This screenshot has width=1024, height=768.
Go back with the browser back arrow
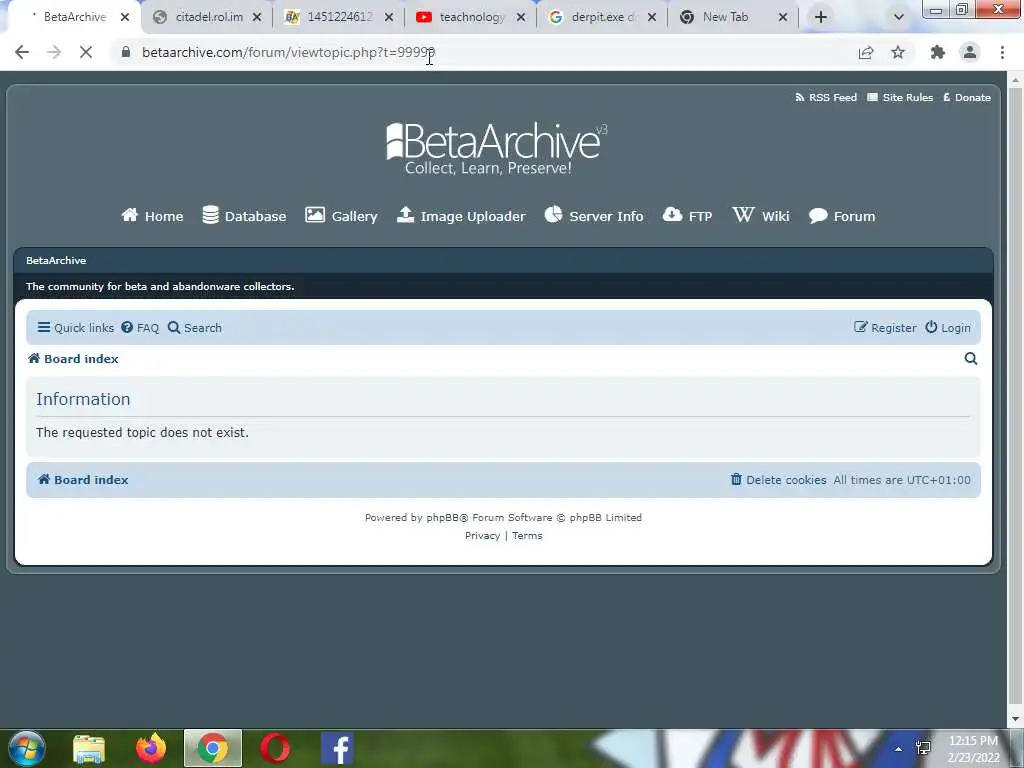coord(22,52)
